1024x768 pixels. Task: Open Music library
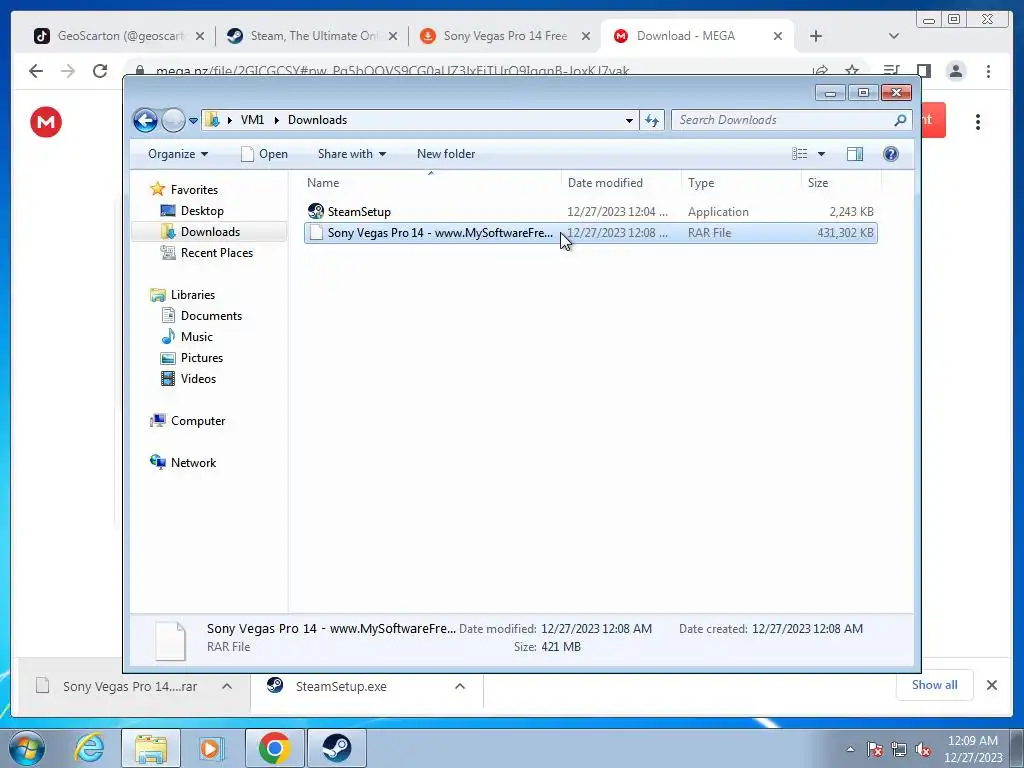197,337
